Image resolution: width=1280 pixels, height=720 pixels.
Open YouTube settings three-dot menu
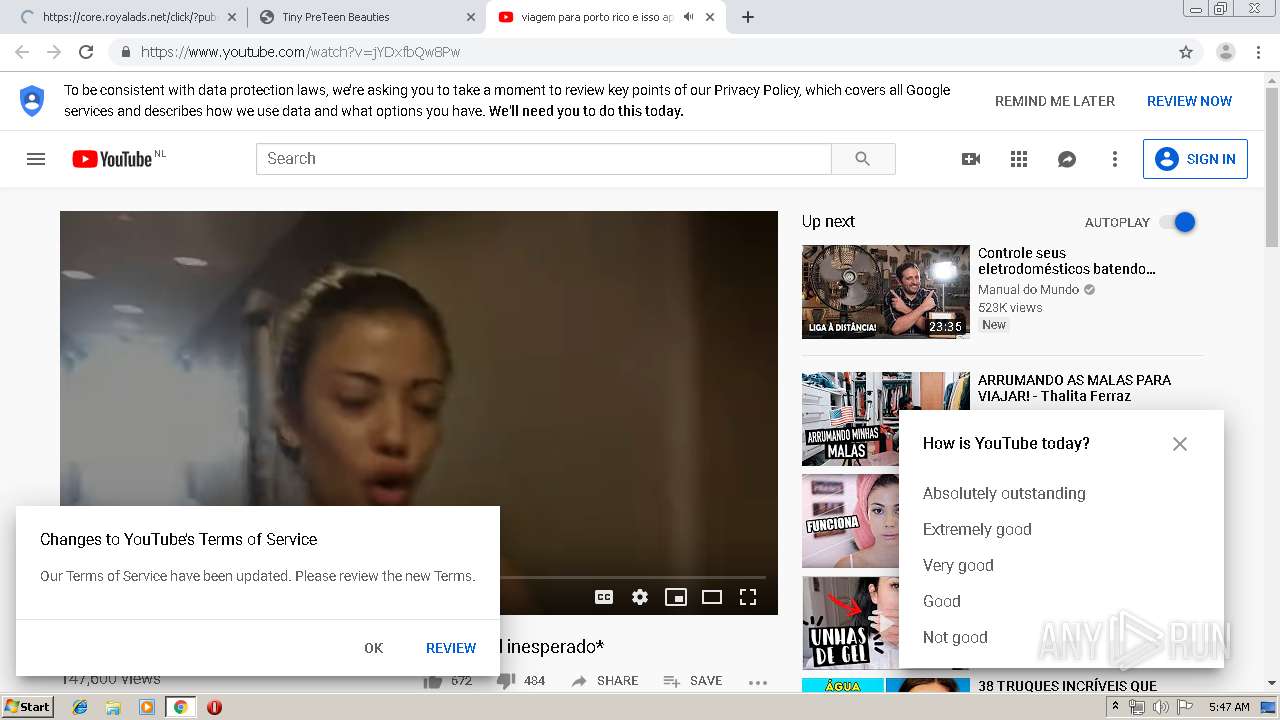point(1115,159)
